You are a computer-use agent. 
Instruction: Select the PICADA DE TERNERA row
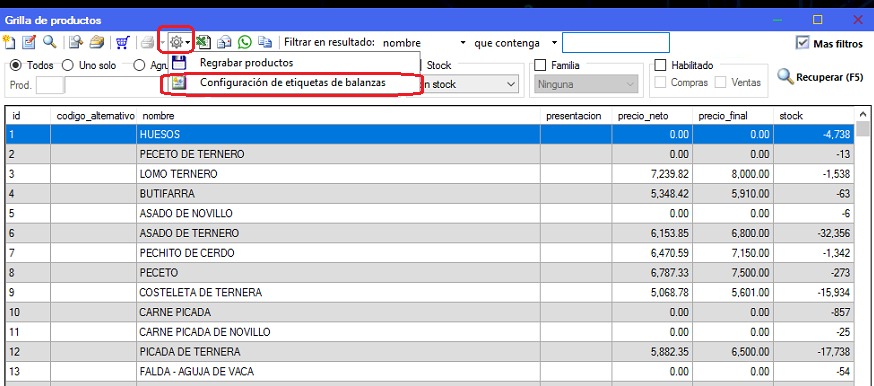point(430,351)
